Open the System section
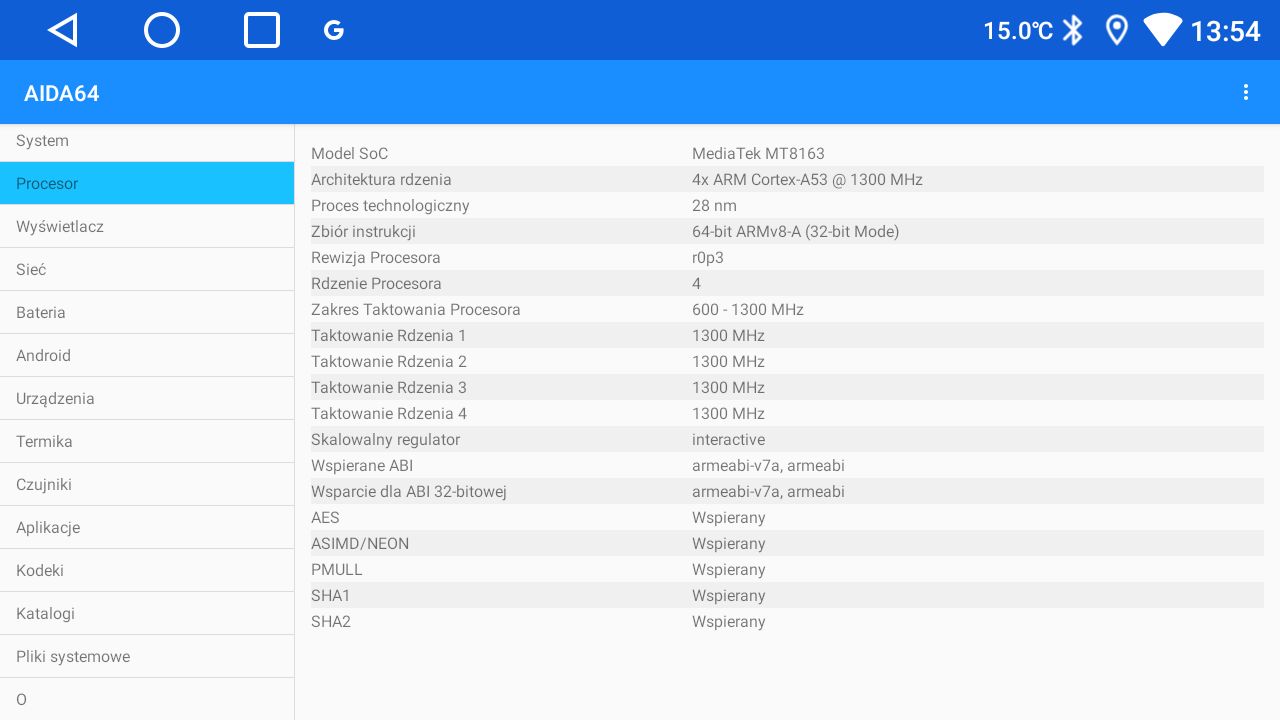The width and height of the screenshot is (1280, 720). (x=147, y=141)
